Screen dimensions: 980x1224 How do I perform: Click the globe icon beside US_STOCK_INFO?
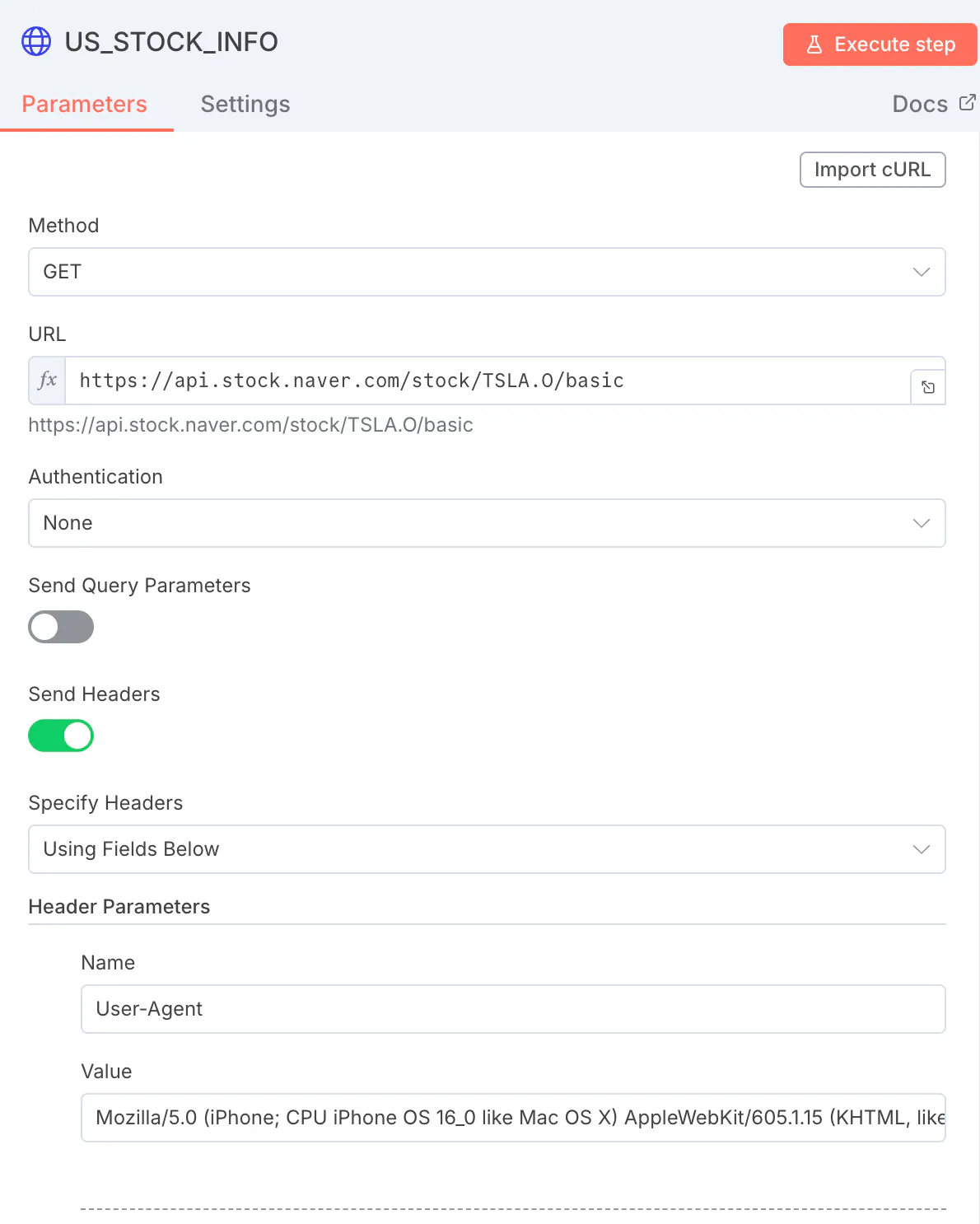36,41
